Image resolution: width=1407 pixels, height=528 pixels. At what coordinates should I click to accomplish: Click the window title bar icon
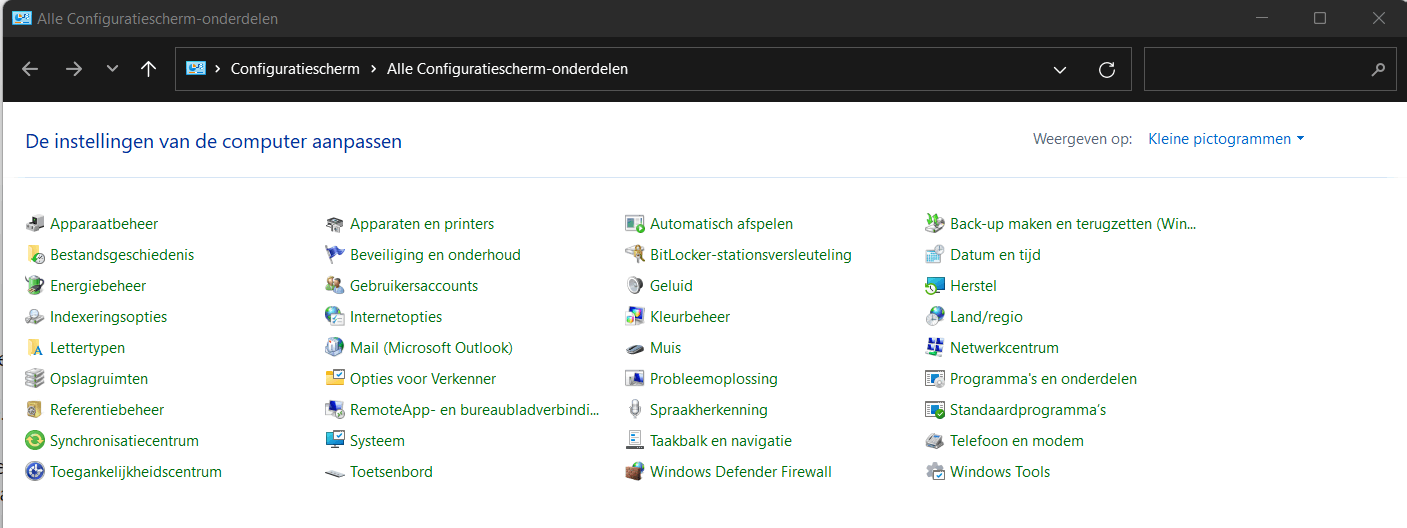coord(21,18)
